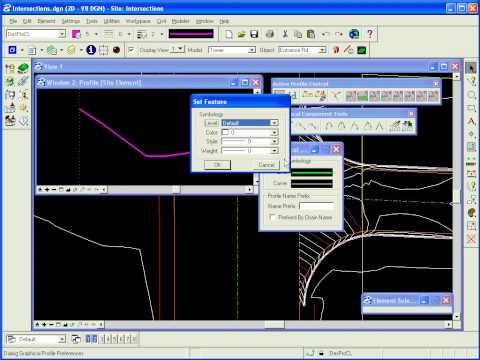The width and height of the screenshot is (480, 360).
Task: Open the Model dropdown in toolbar
Action: click(252, 50)
